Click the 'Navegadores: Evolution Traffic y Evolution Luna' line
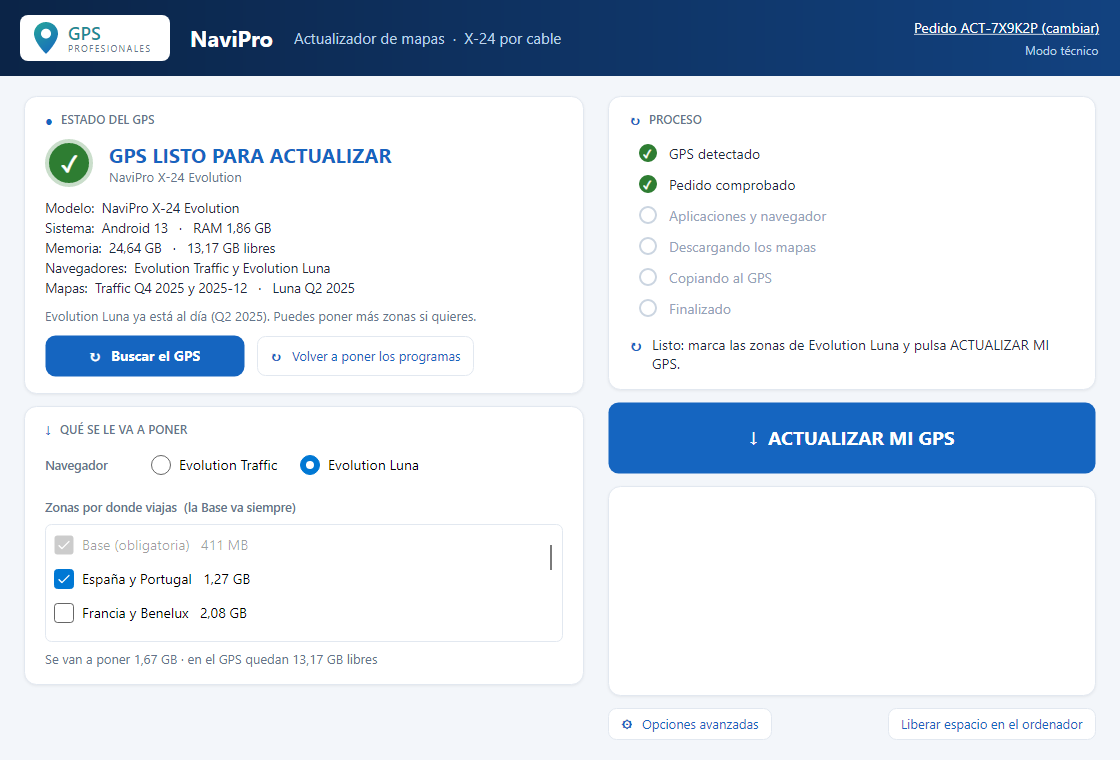 tap(187, 268)
